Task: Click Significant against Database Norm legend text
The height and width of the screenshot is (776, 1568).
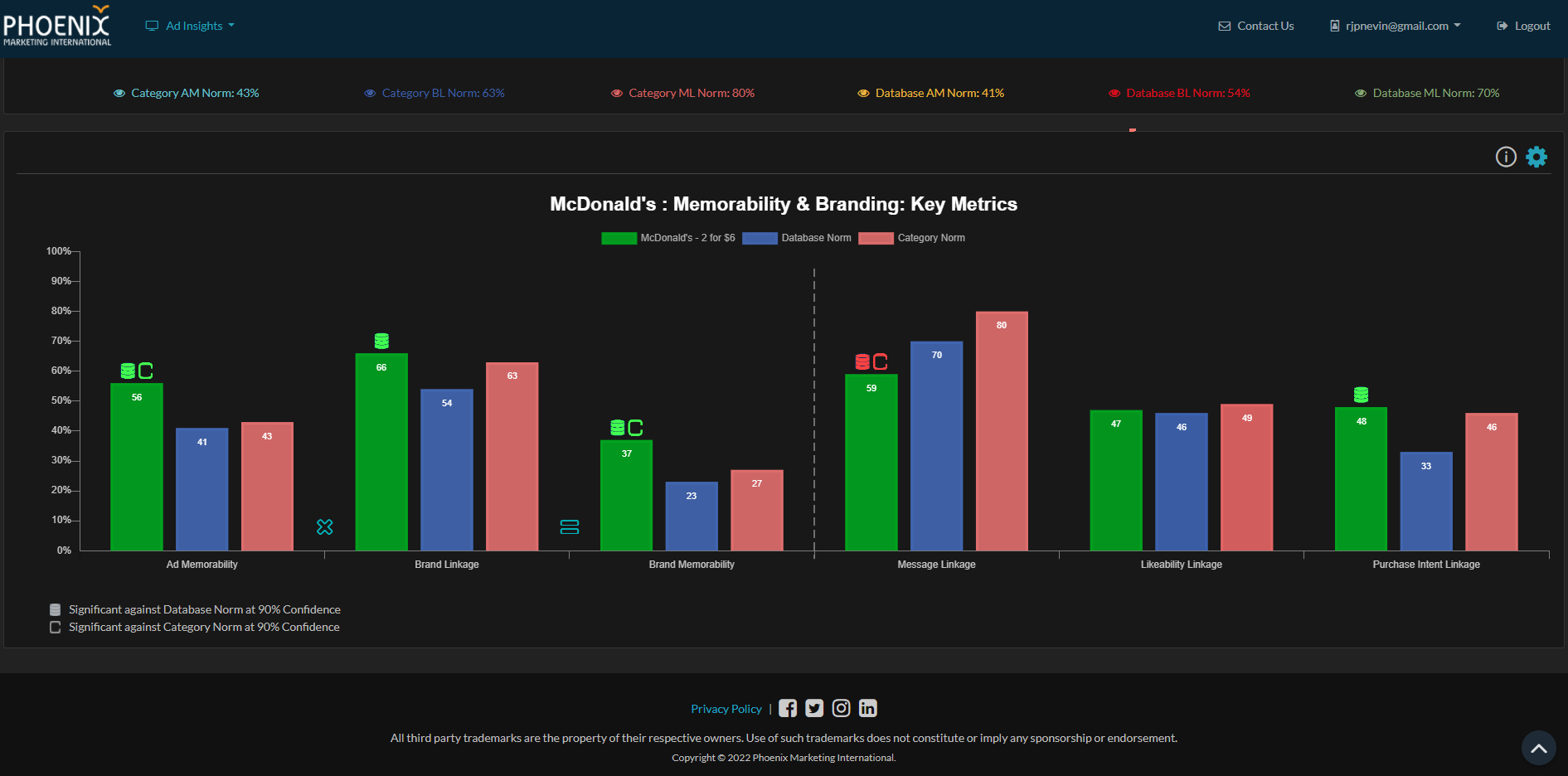Action: pos(205,609)
